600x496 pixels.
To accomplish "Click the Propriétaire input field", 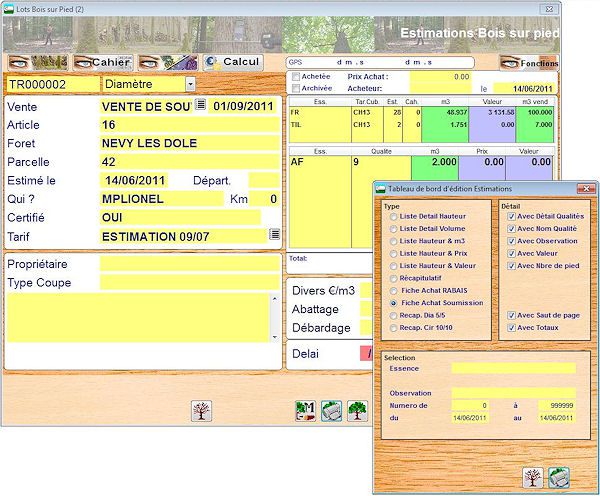I will tap(190, 264).
